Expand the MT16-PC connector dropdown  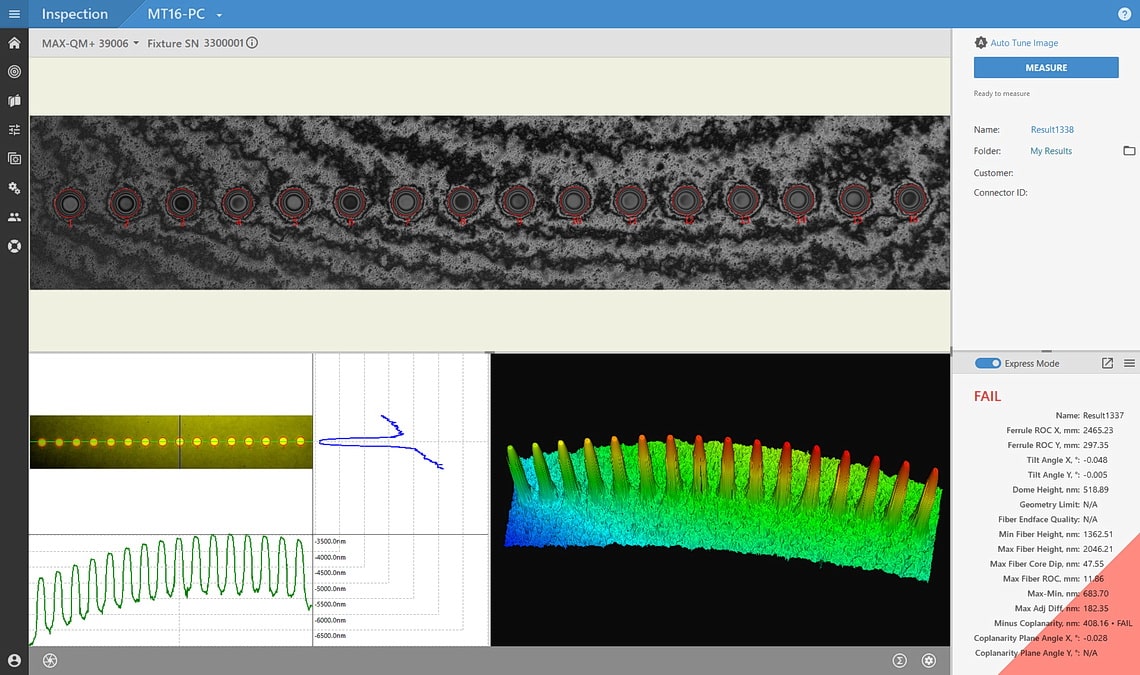coord(185,14)
